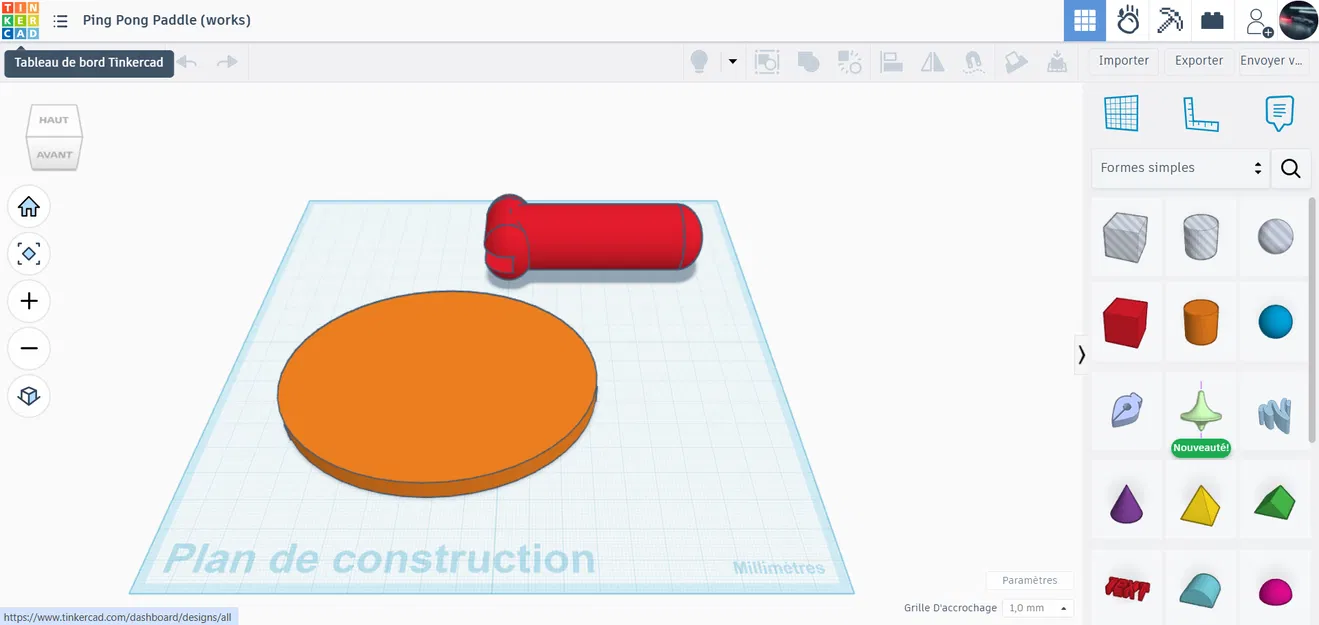
Task: Toggle orthographic/perspective view cube icon
Action: [x=29, y=396]
